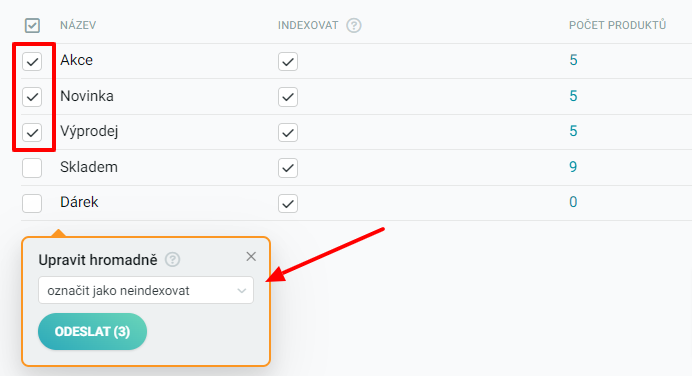Close the Upravit hromadně popup
Screen dimensions: 692x376
tap(251, 256)
